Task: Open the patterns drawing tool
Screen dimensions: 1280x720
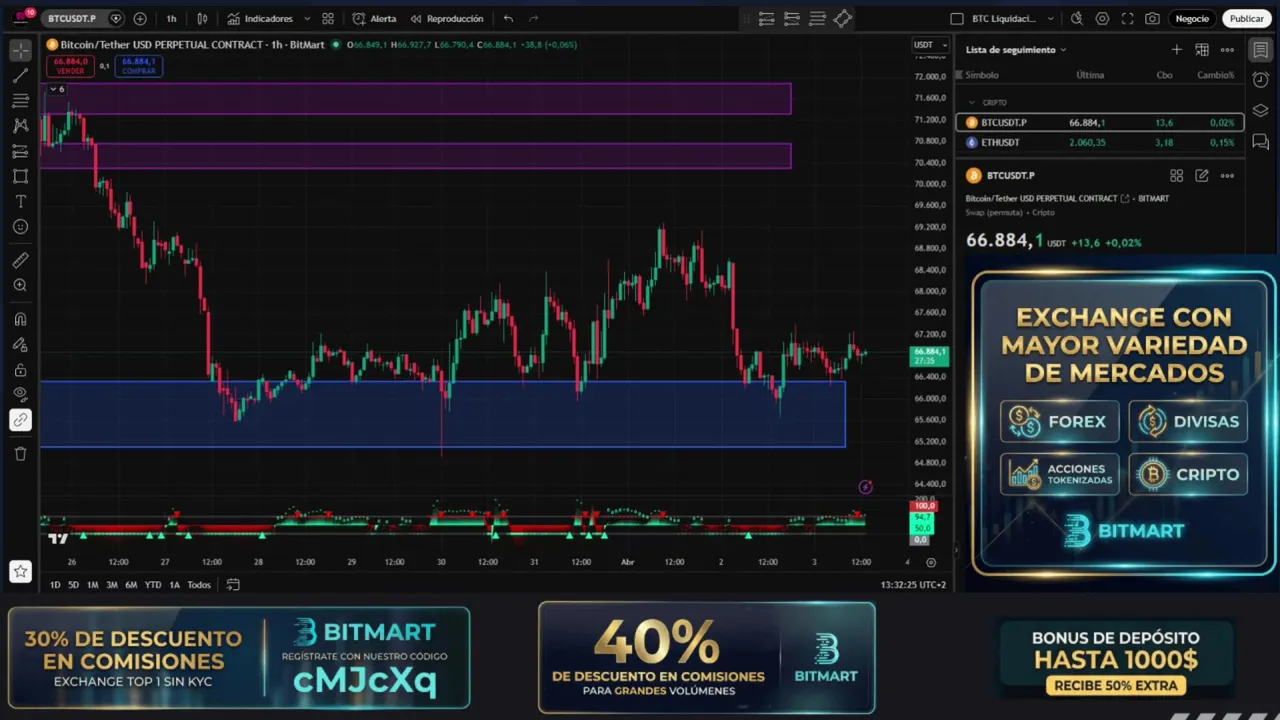Action: point(20,126)
